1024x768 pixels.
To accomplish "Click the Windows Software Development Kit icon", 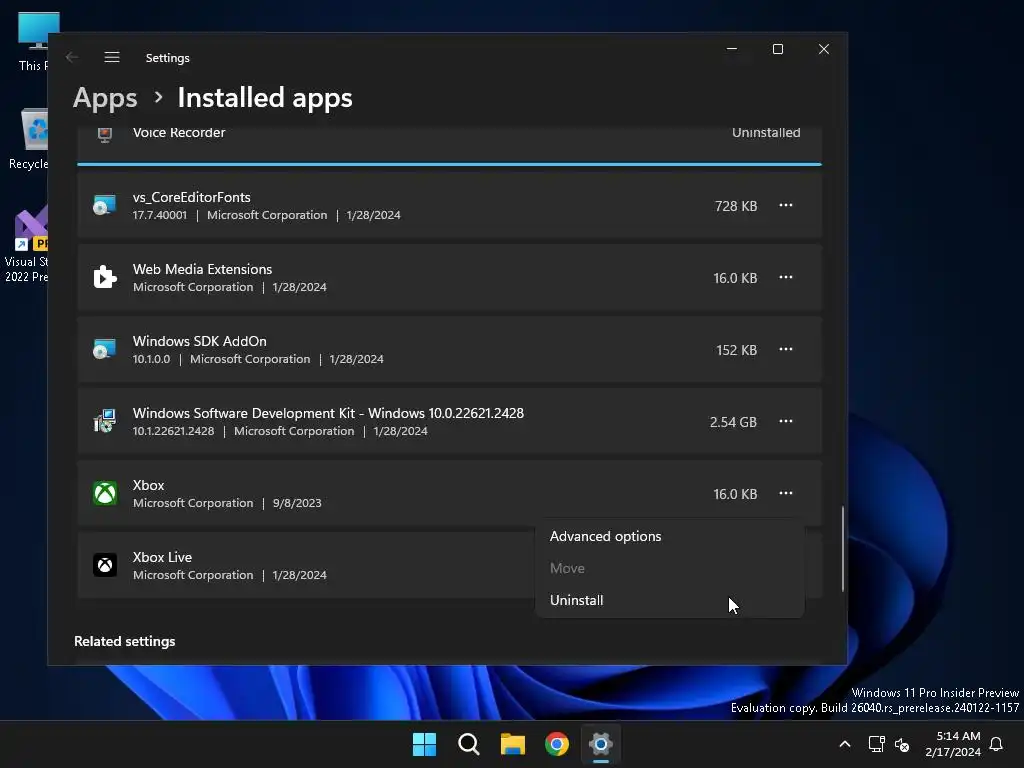I will pyautogui.click(x=104, y=421).
